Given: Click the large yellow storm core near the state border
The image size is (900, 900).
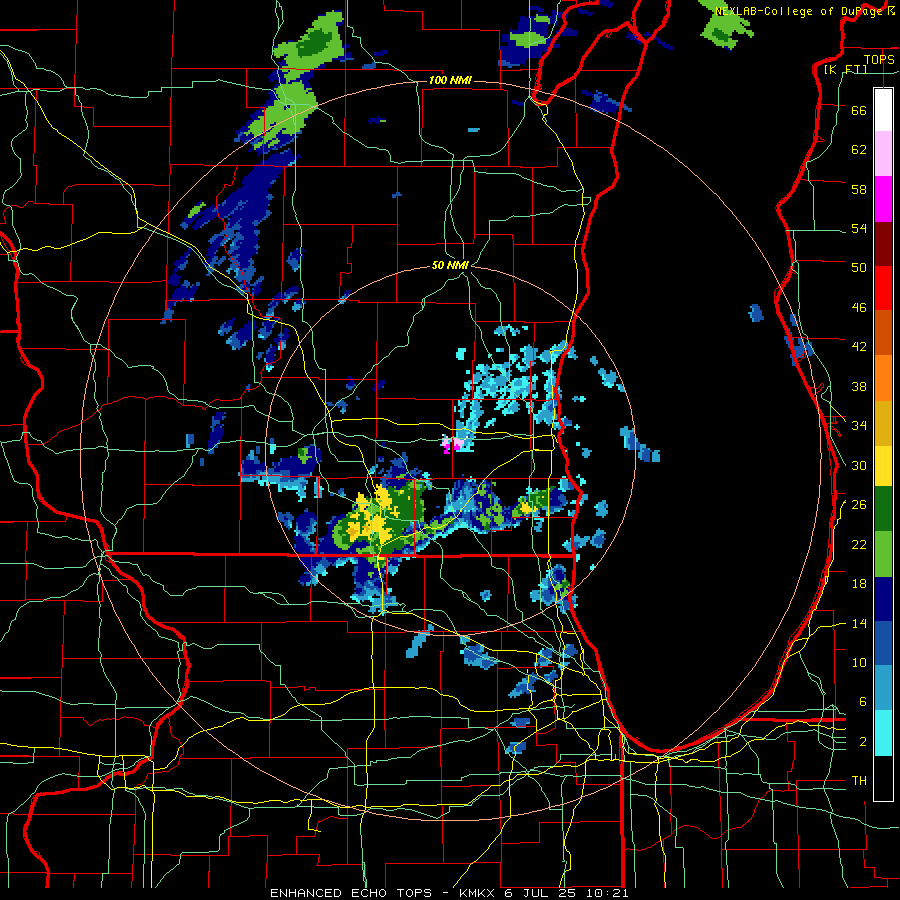Looking at the screenshot, I should [x=376, y=517].
